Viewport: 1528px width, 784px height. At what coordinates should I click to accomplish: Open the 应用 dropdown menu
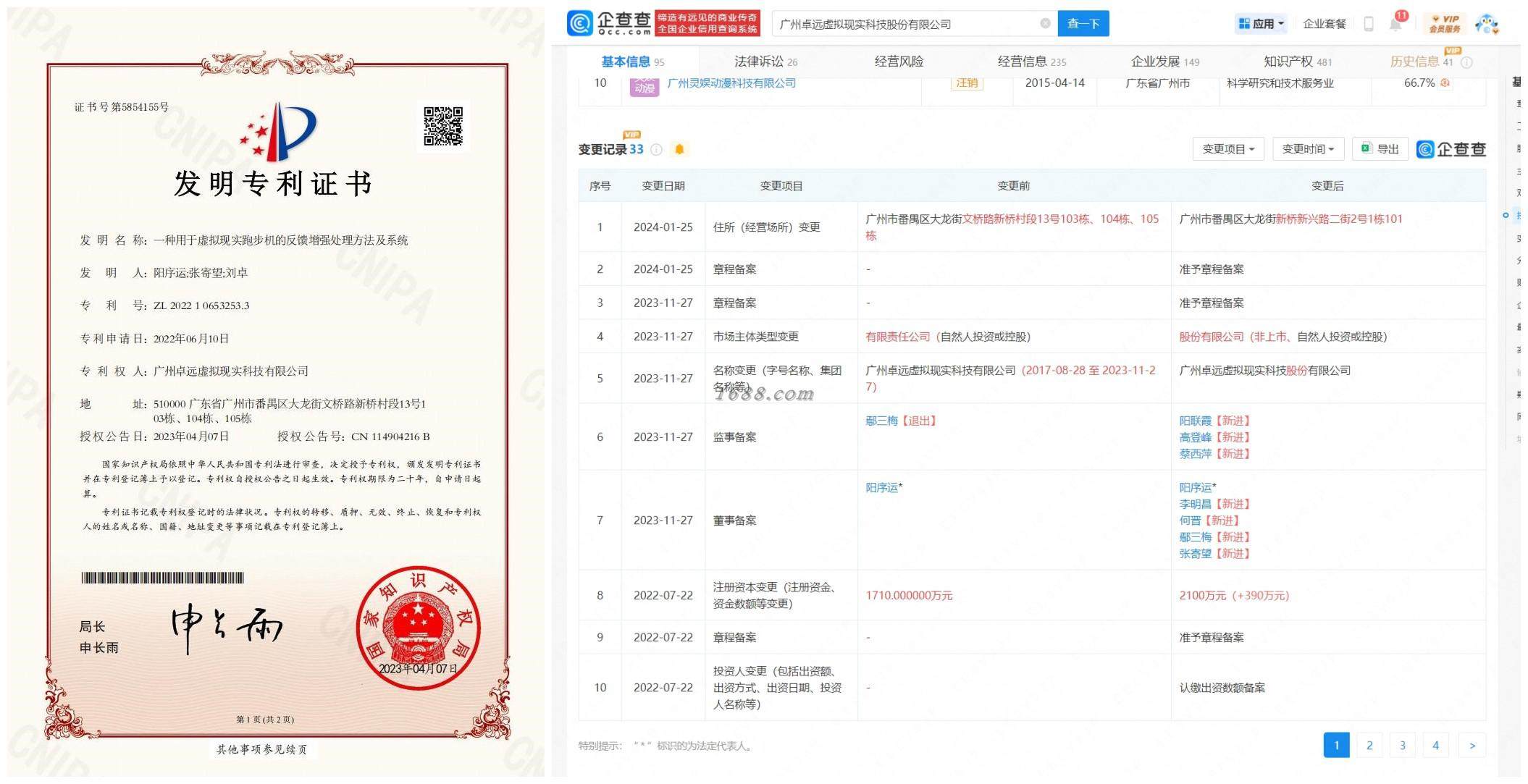1262,24
